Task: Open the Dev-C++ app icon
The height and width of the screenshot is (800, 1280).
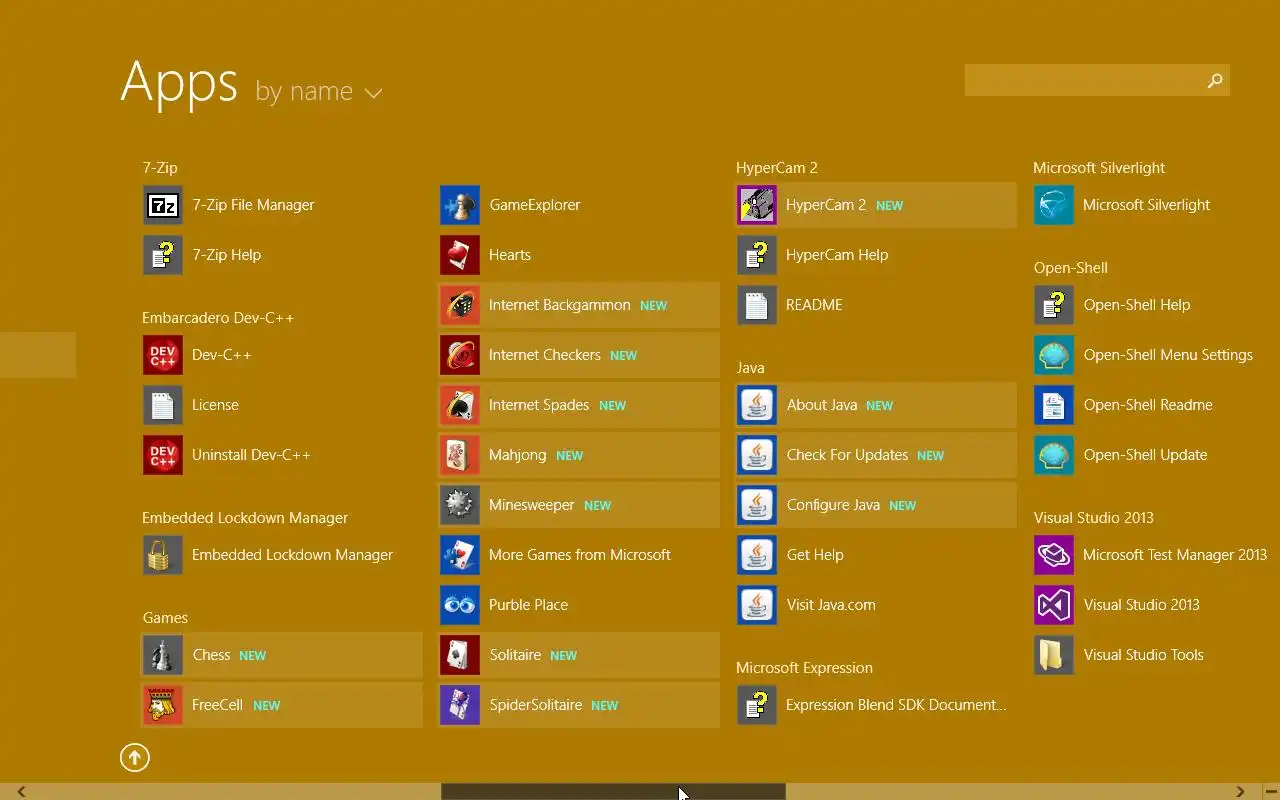Action: point(163,355)
